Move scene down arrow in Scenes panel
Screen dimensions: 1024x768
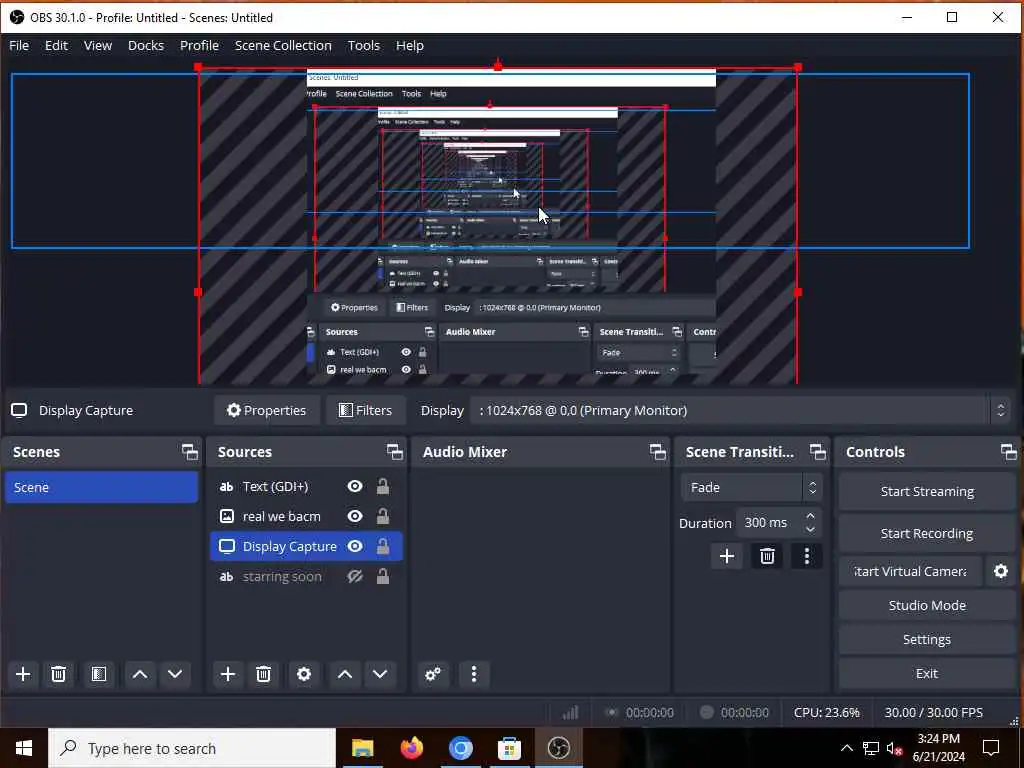pos(175,674)
